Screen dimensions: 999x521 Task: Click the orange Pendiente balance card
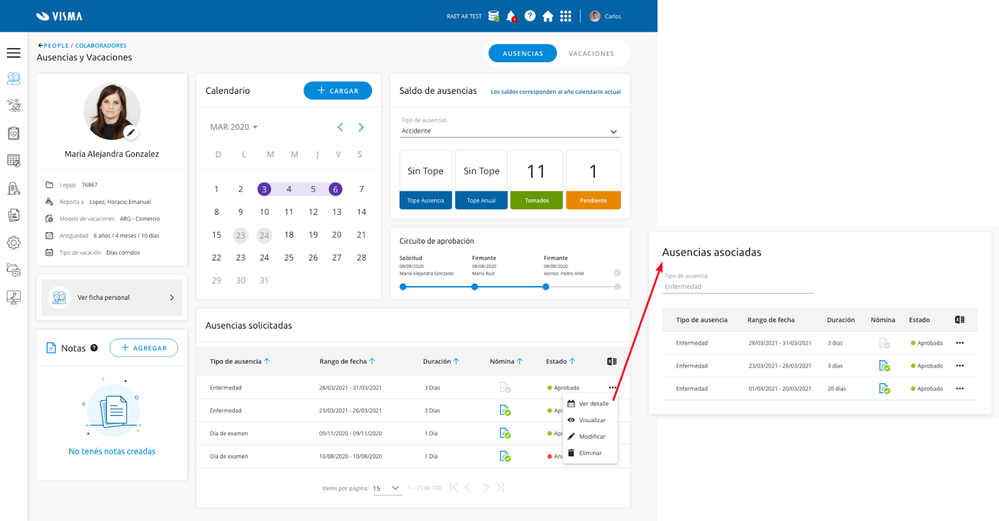[x=593, y=180]
